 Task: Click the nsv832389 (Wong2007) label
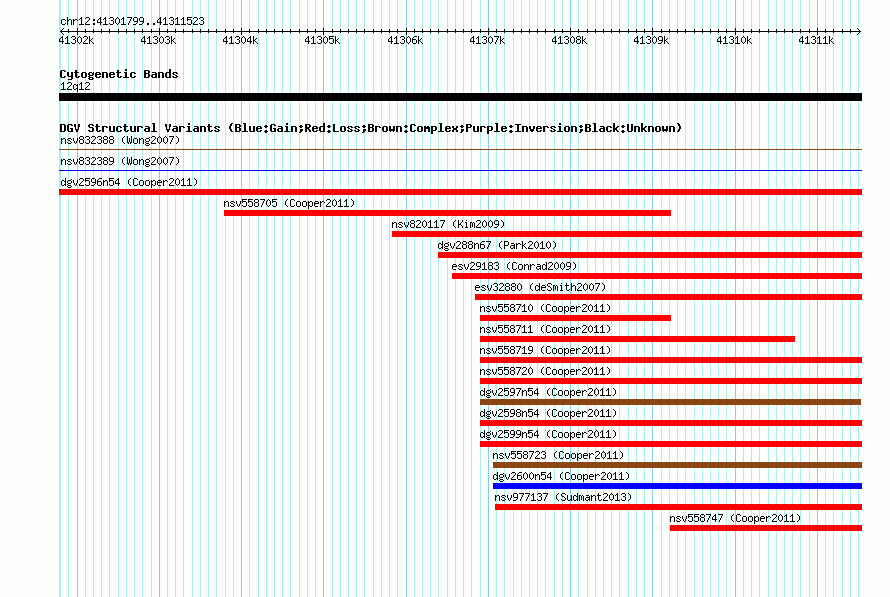coord(120,161)
